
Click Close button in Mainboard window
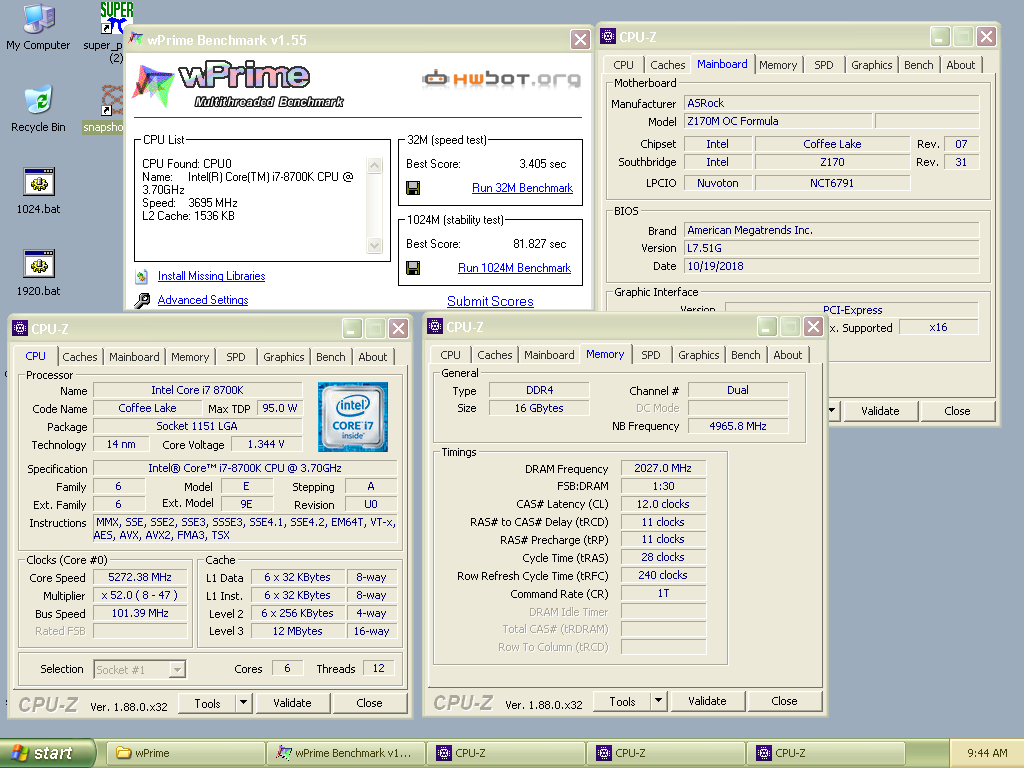[x=957, y=411]
